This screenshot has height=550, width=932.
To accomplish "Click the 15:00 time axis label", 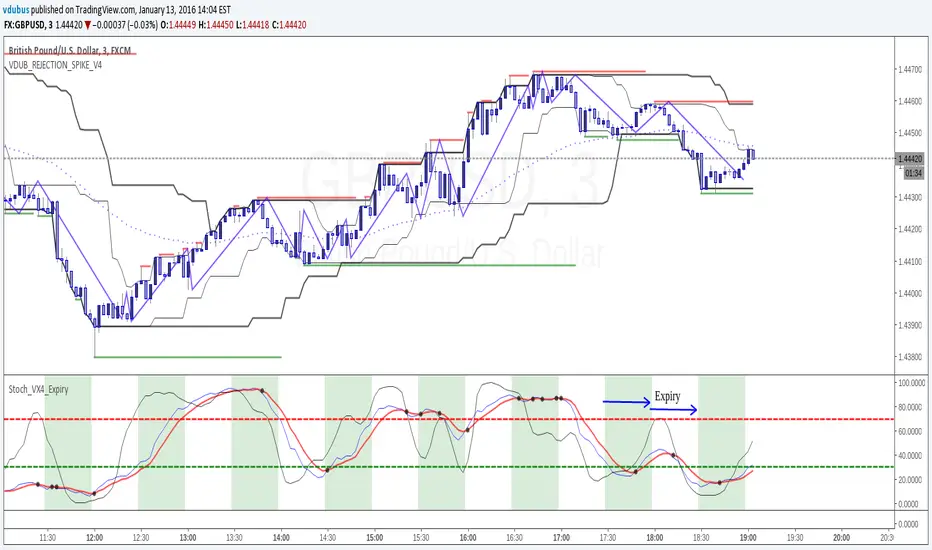I will pyautogui.click(x=374, y=538).
